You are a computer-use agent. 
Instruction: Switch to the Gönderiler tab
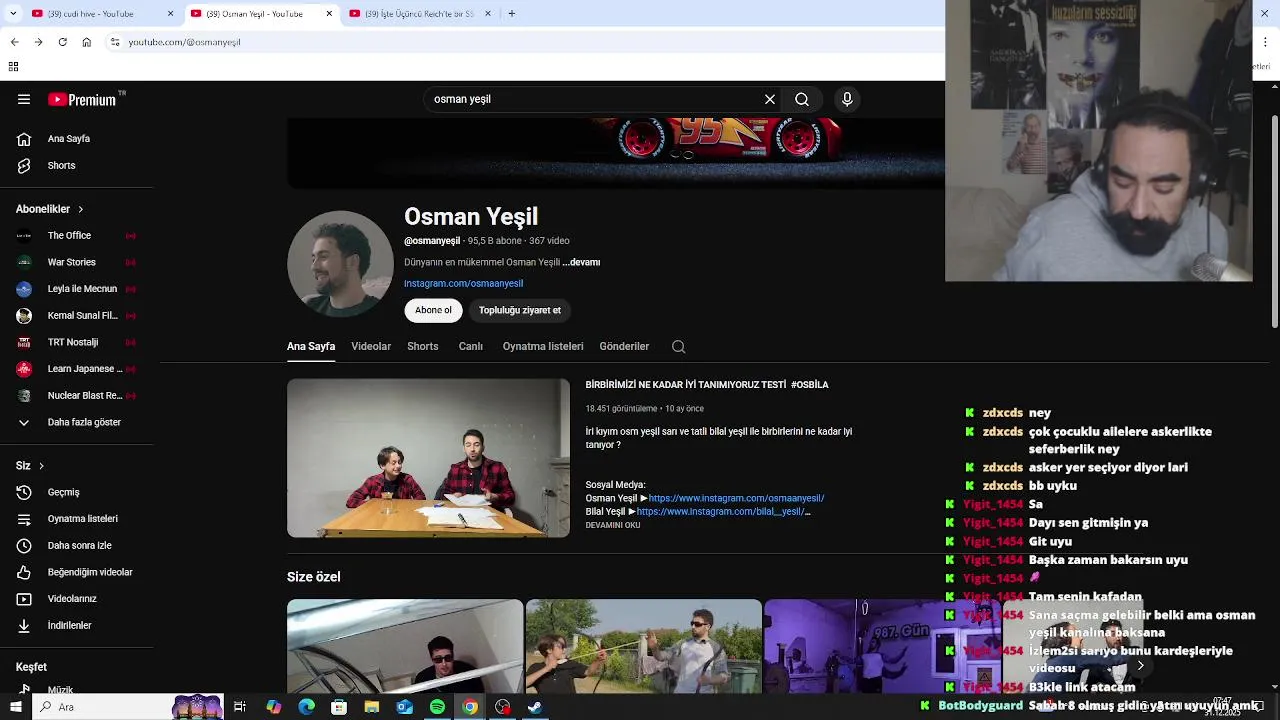(624, 346)
